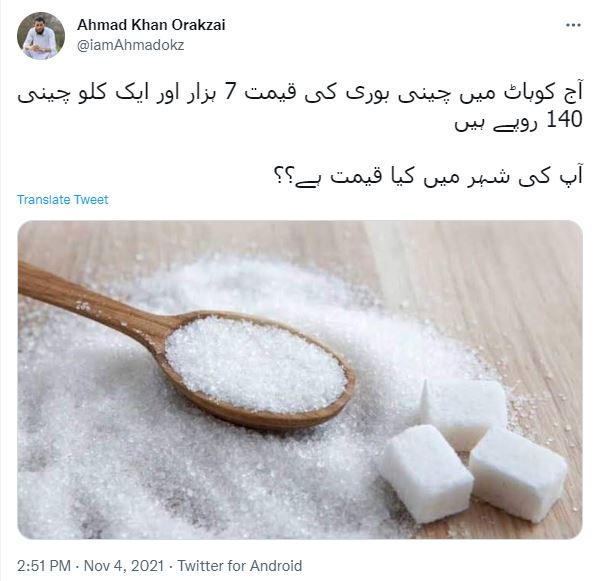This screenshot has width=599, height=581.
Task: Click the Urdu question line ending with ??
Action: click(428, 176)
